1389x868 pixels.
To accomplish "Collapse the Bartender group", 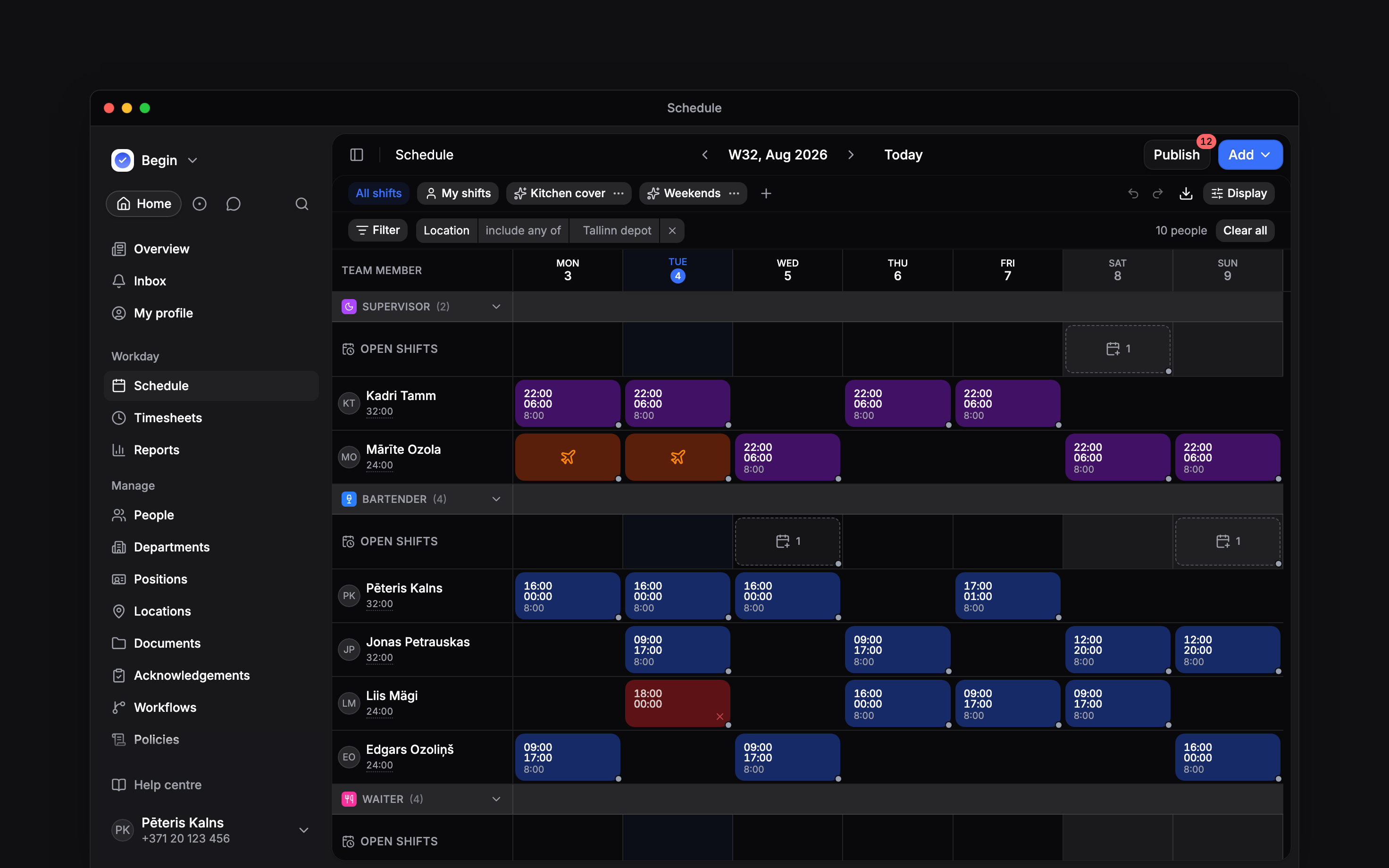I will (496, 499).
